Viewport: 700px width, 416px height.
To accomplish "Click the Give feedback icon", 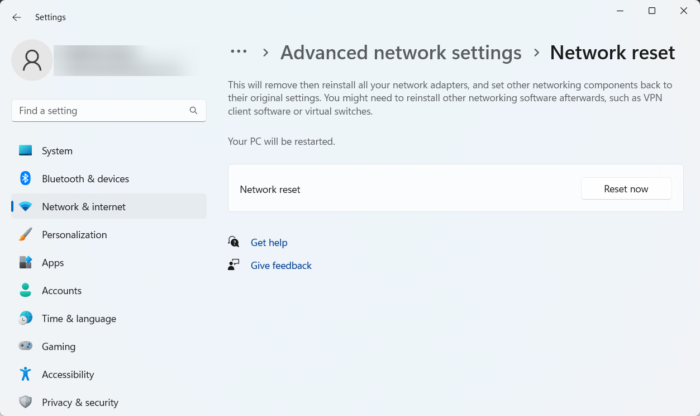I will tap(234, 265).
